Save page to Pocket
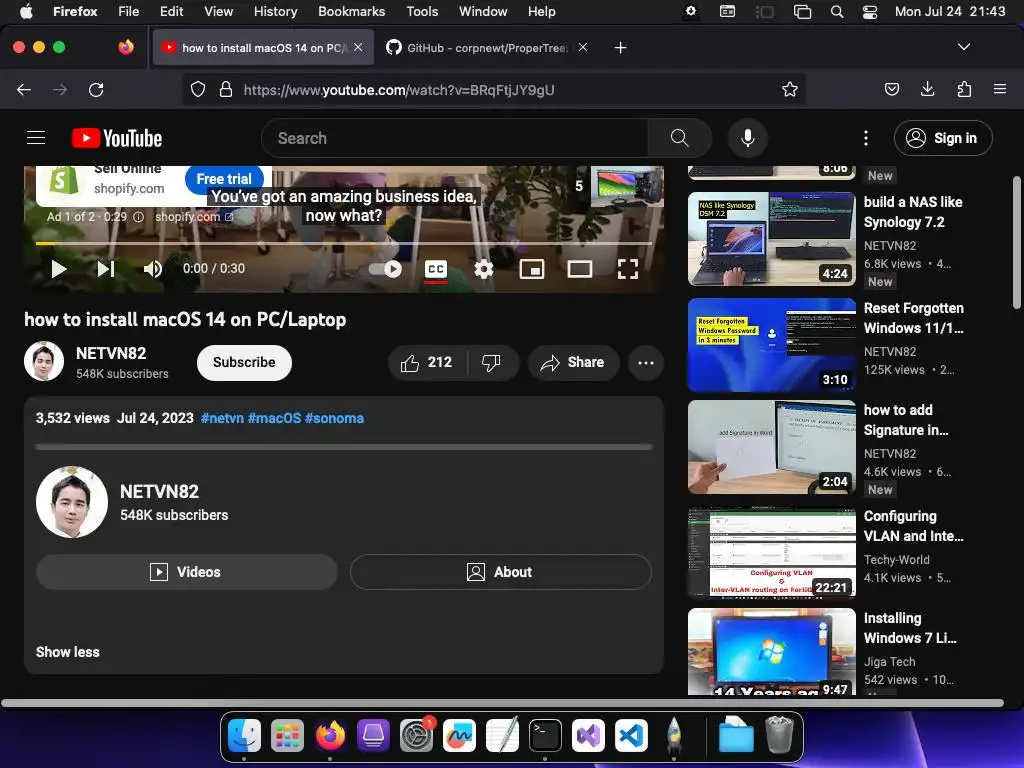 pos(891,89)
